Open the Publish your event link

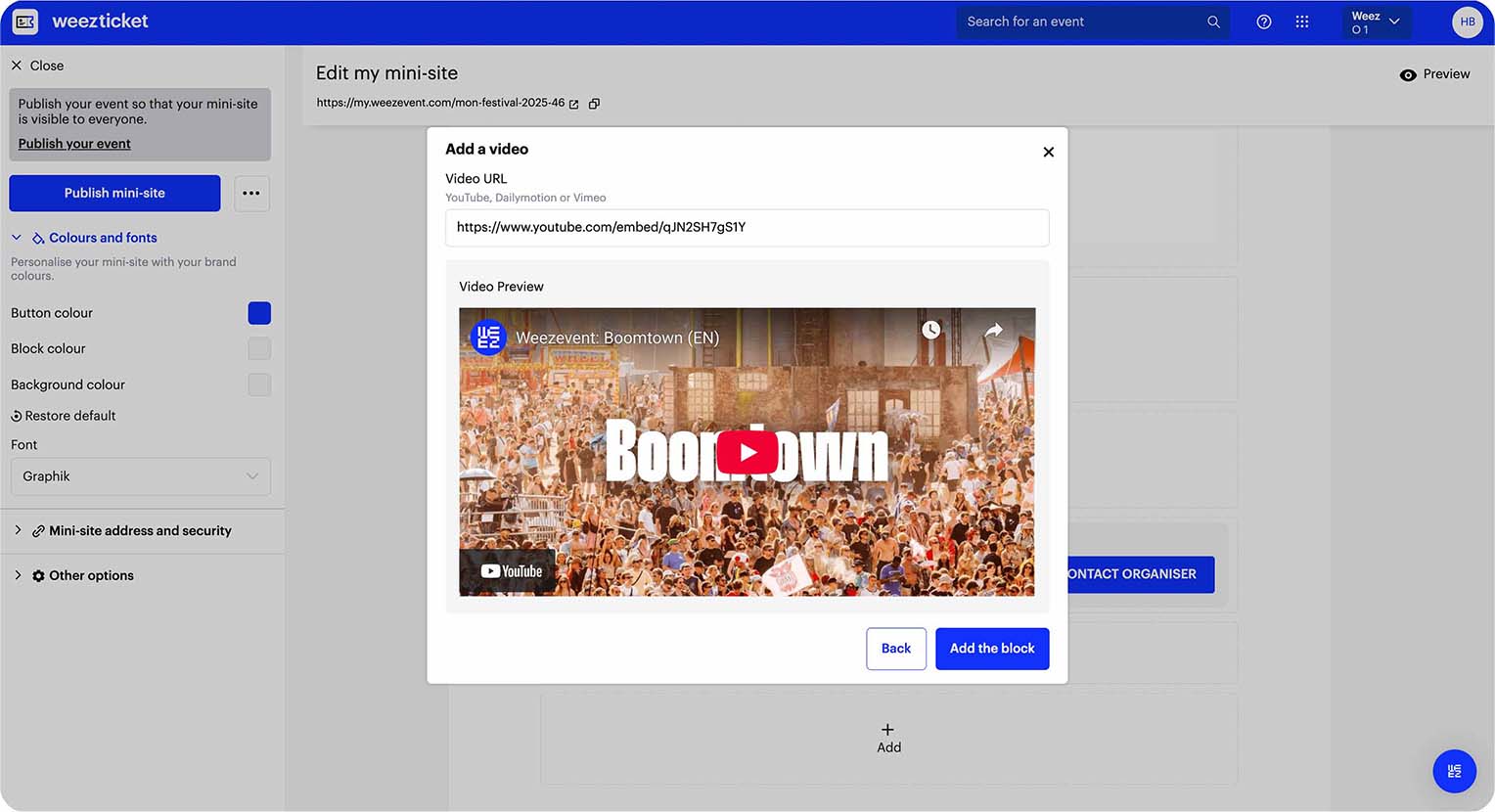pyautogui.click(x=74, y=143)
